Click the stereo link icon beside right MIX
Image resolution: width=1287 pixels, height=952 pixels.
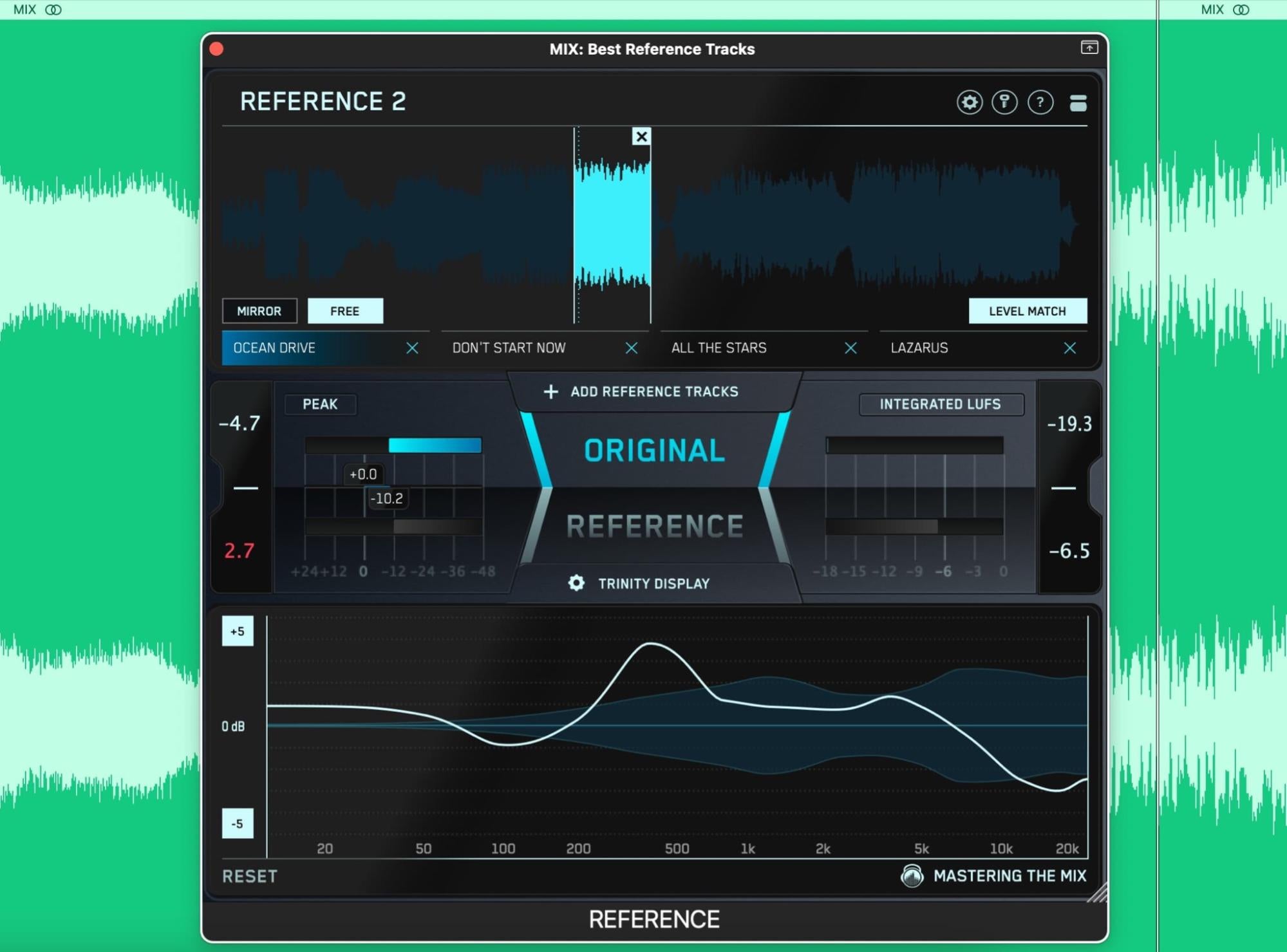1241,10
